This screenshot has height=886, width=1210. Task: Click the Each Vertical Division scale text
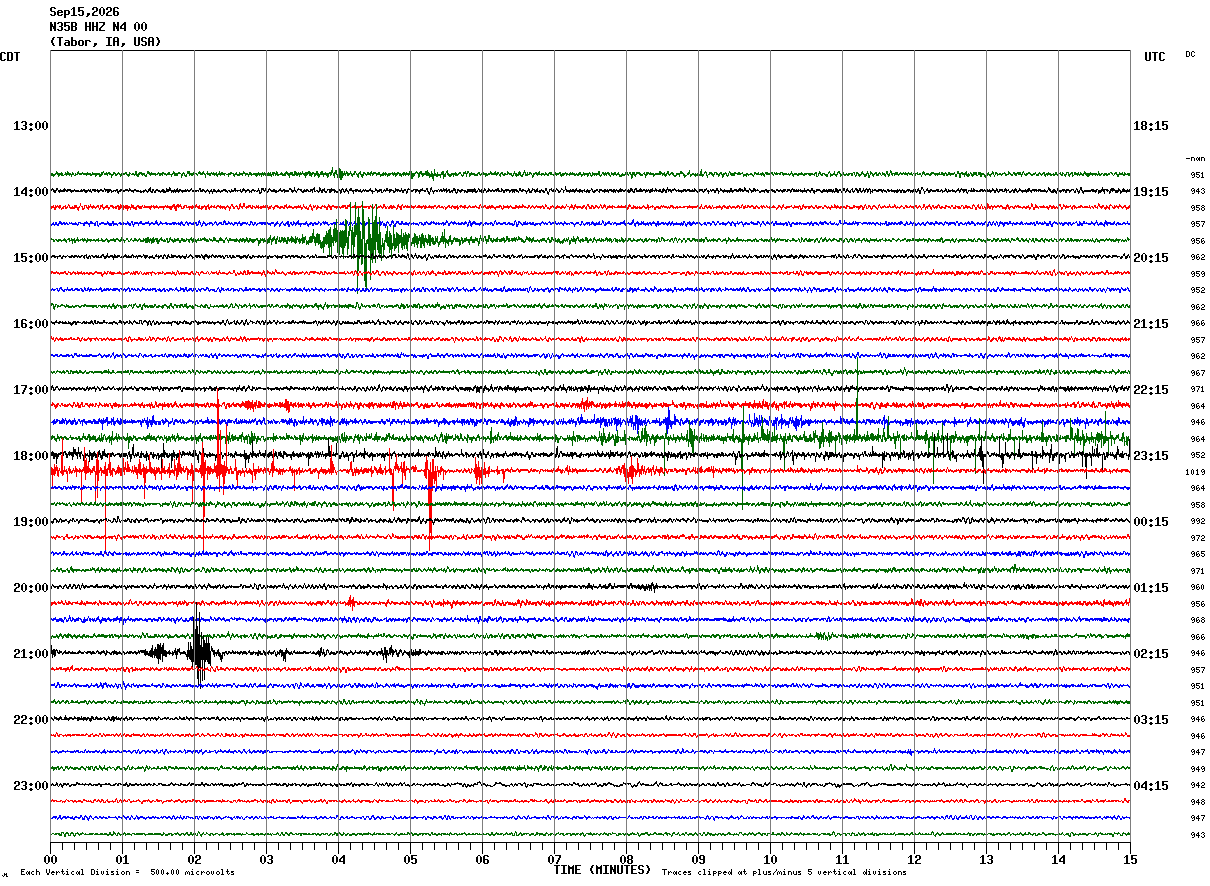127,873
